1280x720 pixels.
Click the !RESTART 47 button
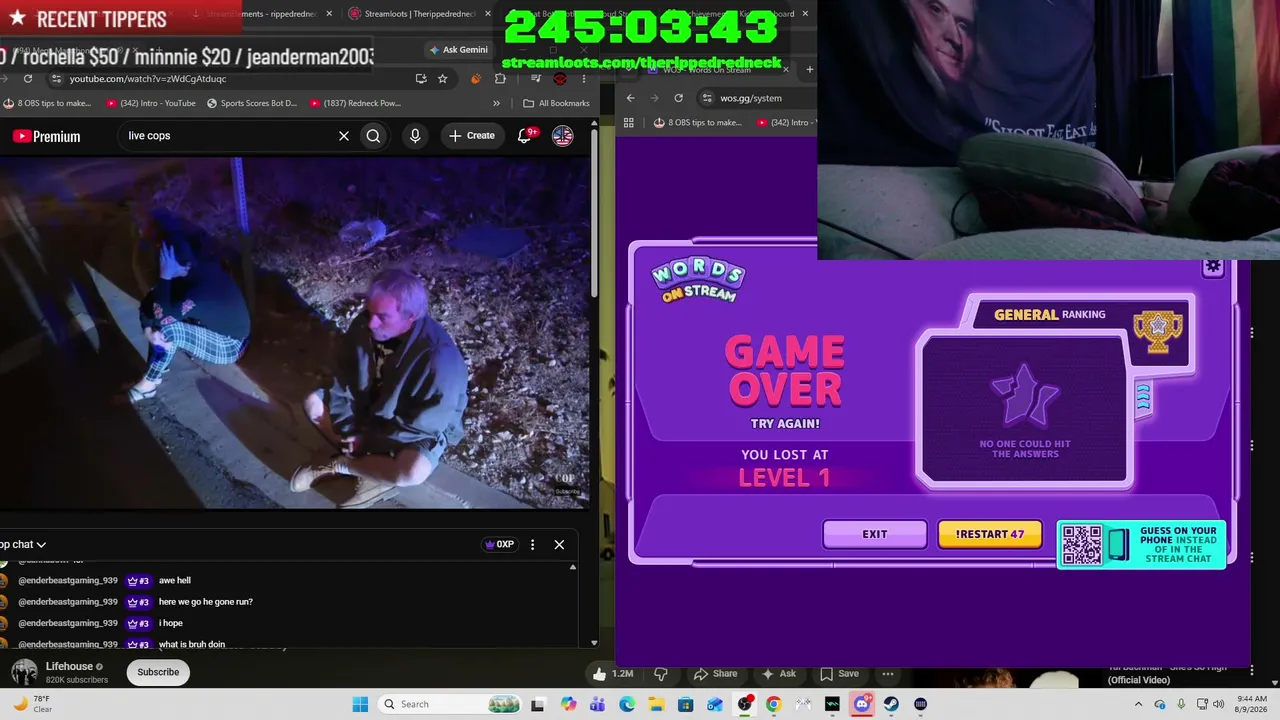990,534
